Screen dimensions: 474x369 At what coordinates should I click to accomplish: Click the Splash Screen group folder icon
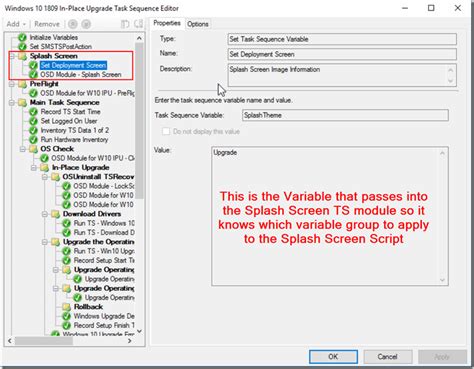coord(23,56)
